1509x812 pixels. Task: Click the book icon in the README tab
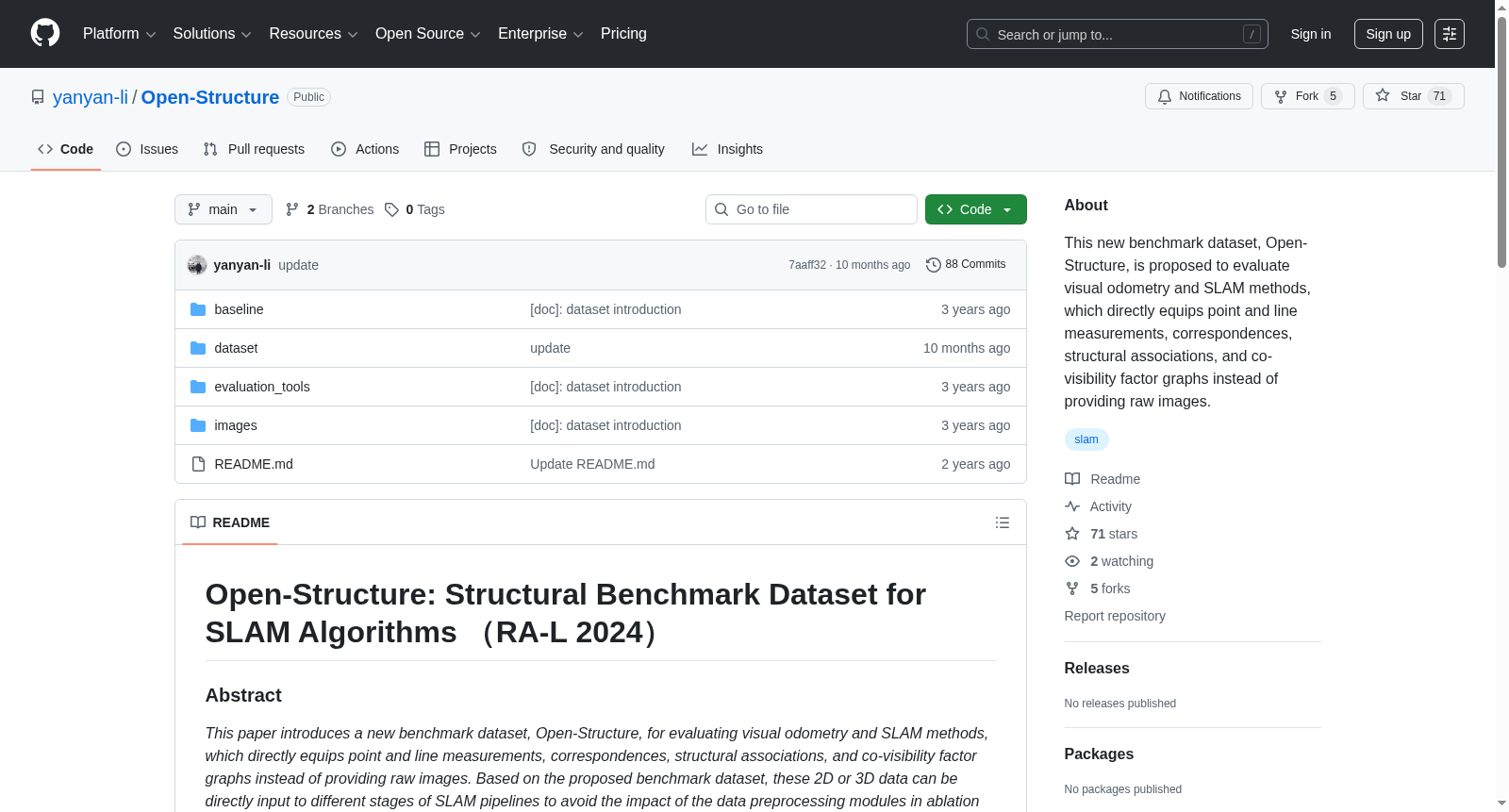click(x=198, y=522)
